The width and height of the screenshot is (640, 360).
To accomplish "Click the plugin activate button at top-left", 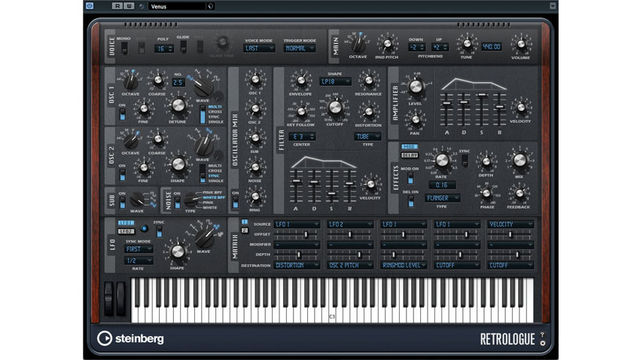I will (90, 6).
